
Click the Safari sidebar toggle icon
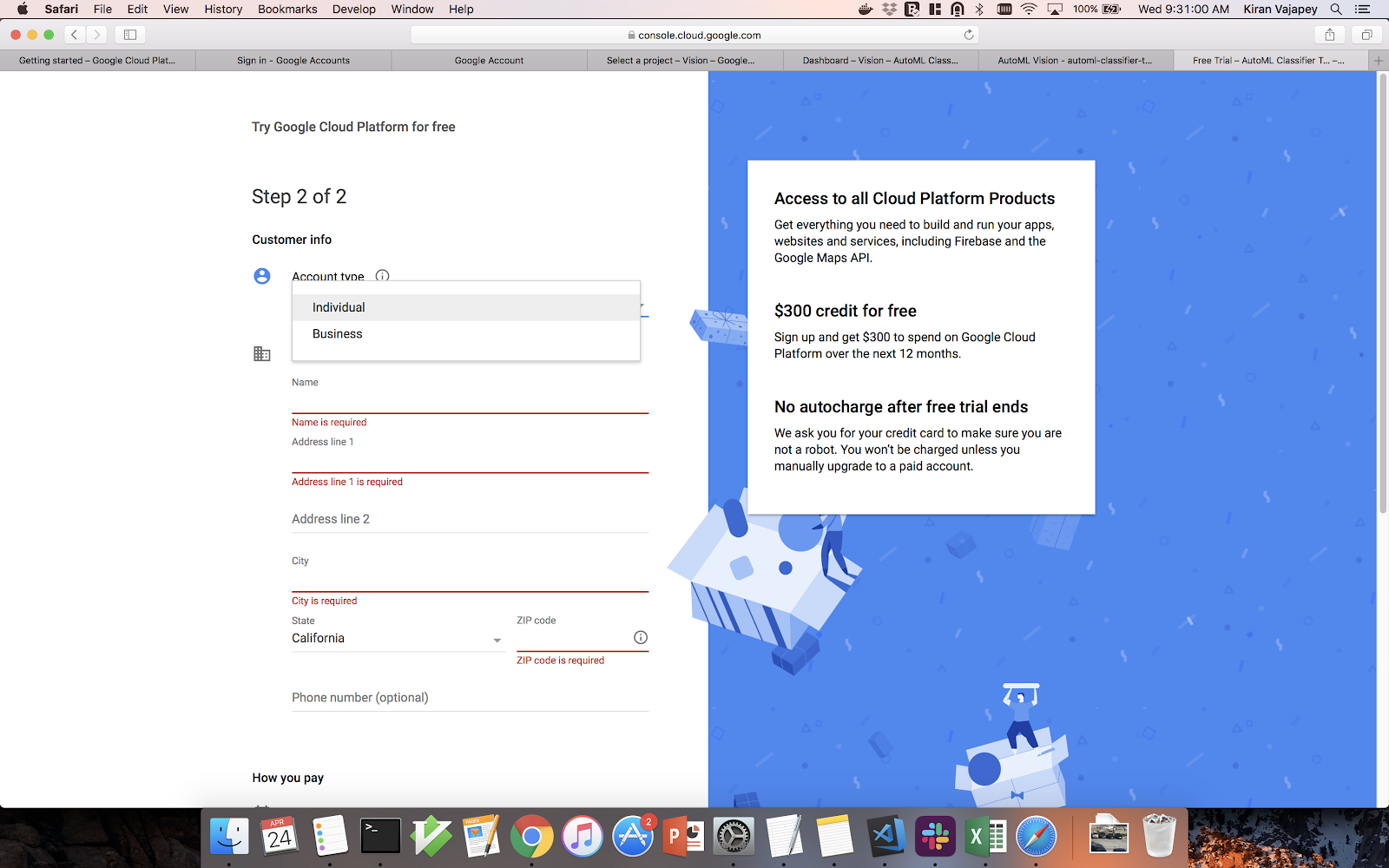tap(130, 35)
